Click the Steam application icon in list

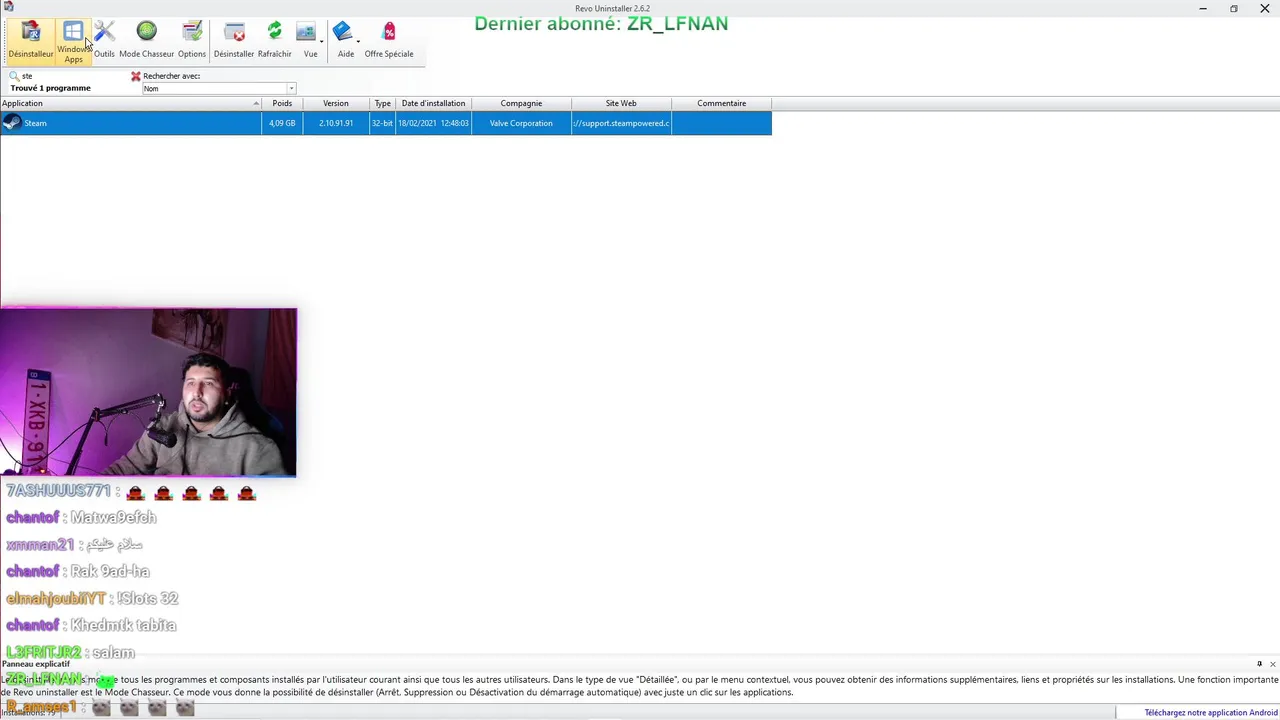12,123
